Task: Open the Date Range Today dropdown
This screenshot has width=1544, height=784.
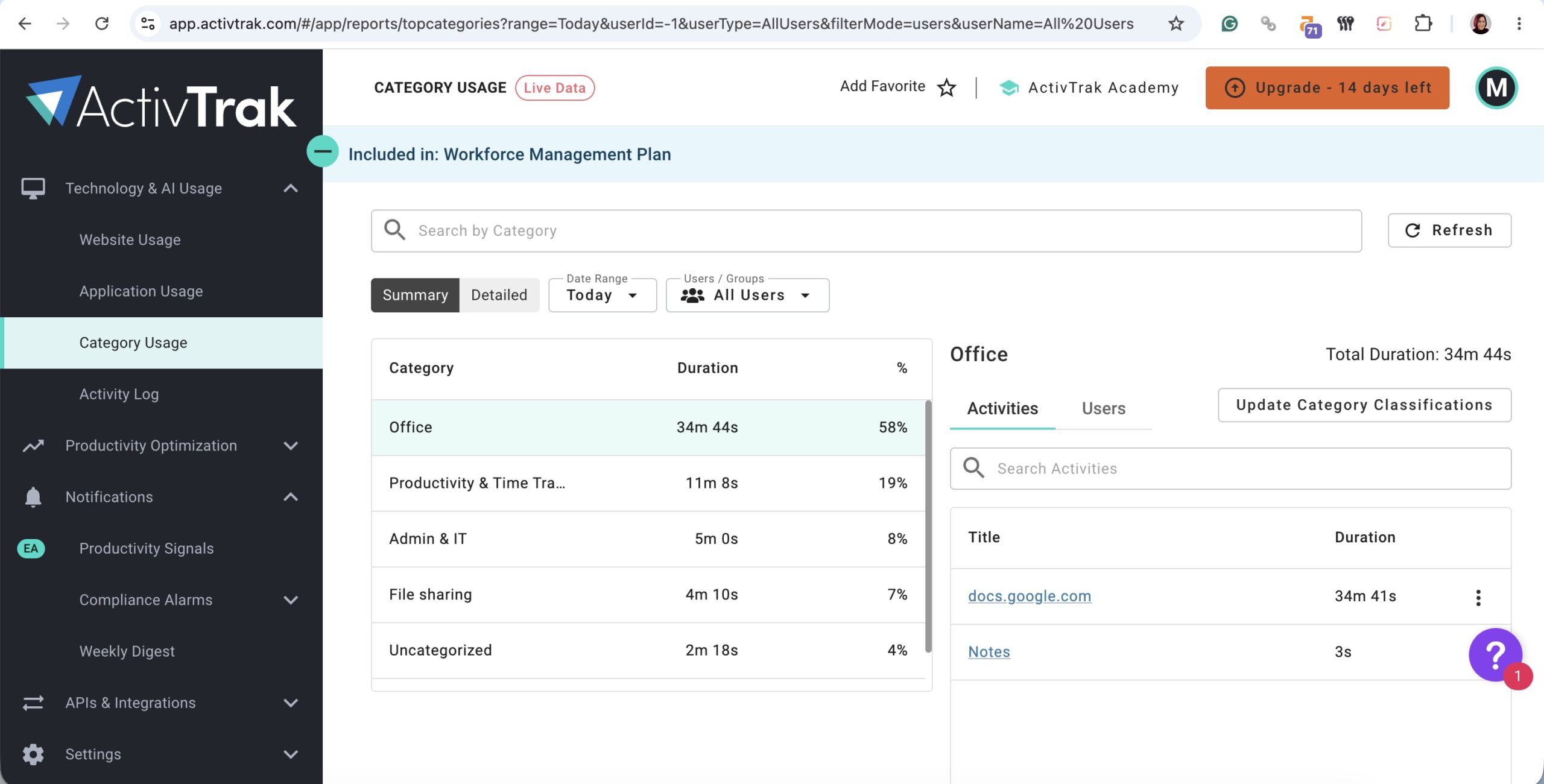Action: click(602, 295)
